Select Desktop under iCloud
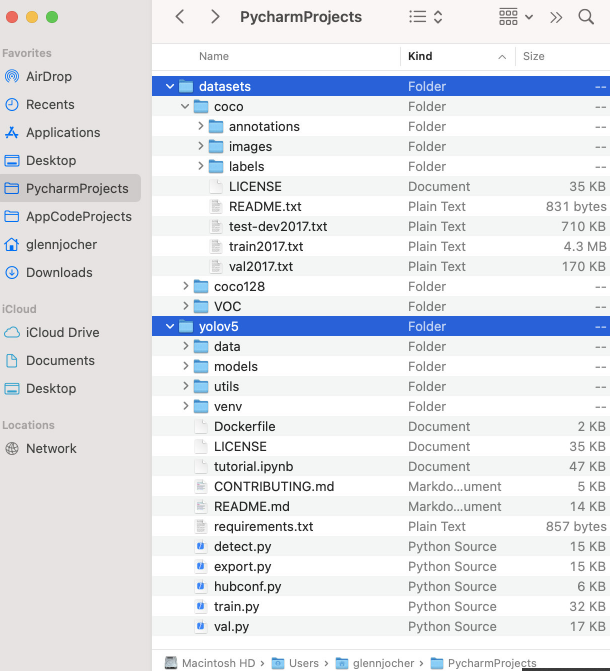Image resolution: width=610 pixels, height=671 pixels. point(51,389)
